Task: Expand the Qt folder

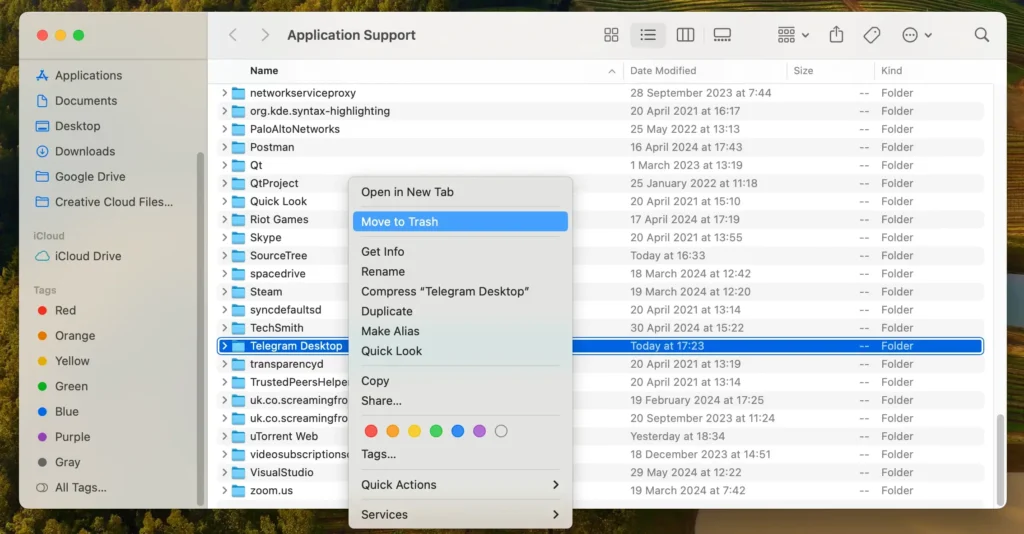Action: click(x=224, y=166)
